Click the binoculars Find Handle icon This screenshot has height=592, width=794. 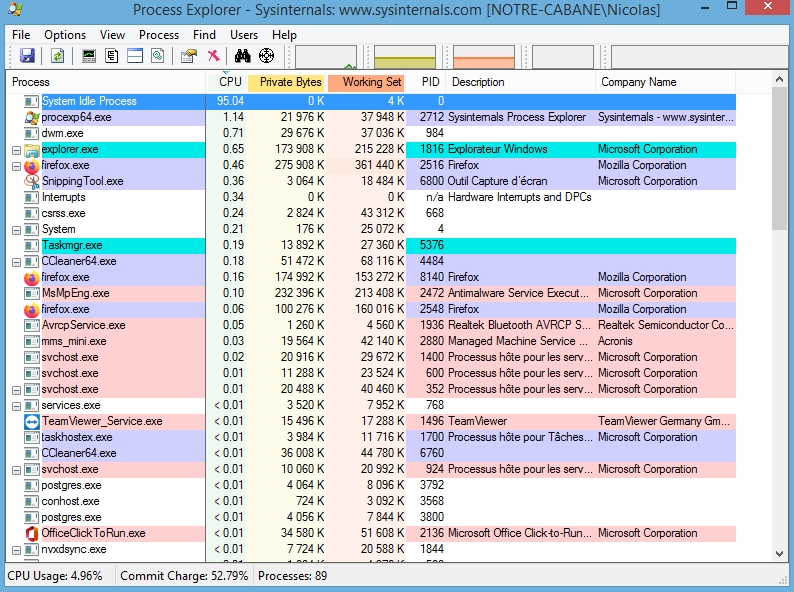click(x=243, y=56)
